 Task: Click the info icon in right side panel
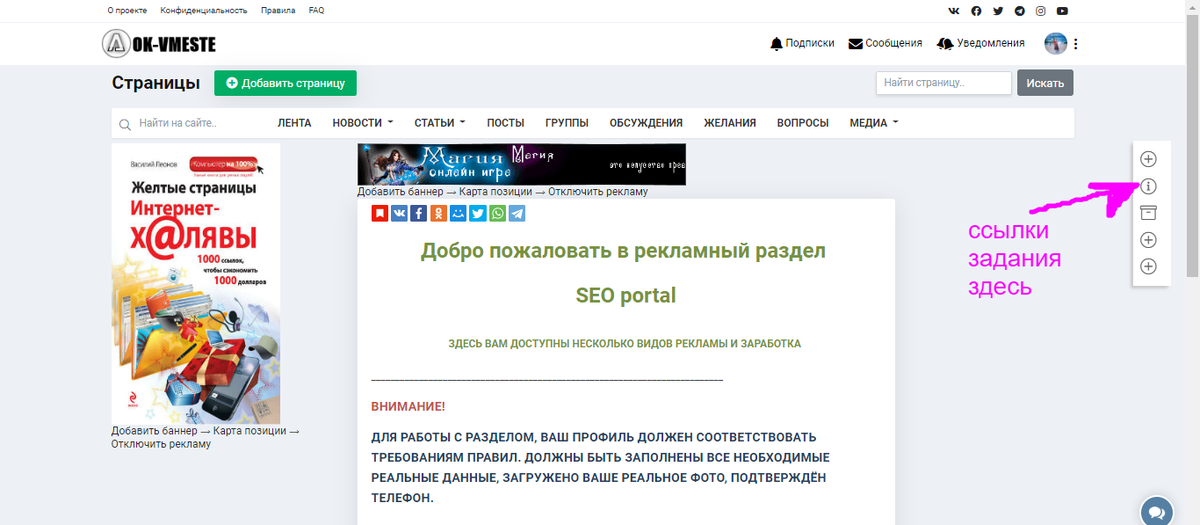click(x=1149, y=186)
